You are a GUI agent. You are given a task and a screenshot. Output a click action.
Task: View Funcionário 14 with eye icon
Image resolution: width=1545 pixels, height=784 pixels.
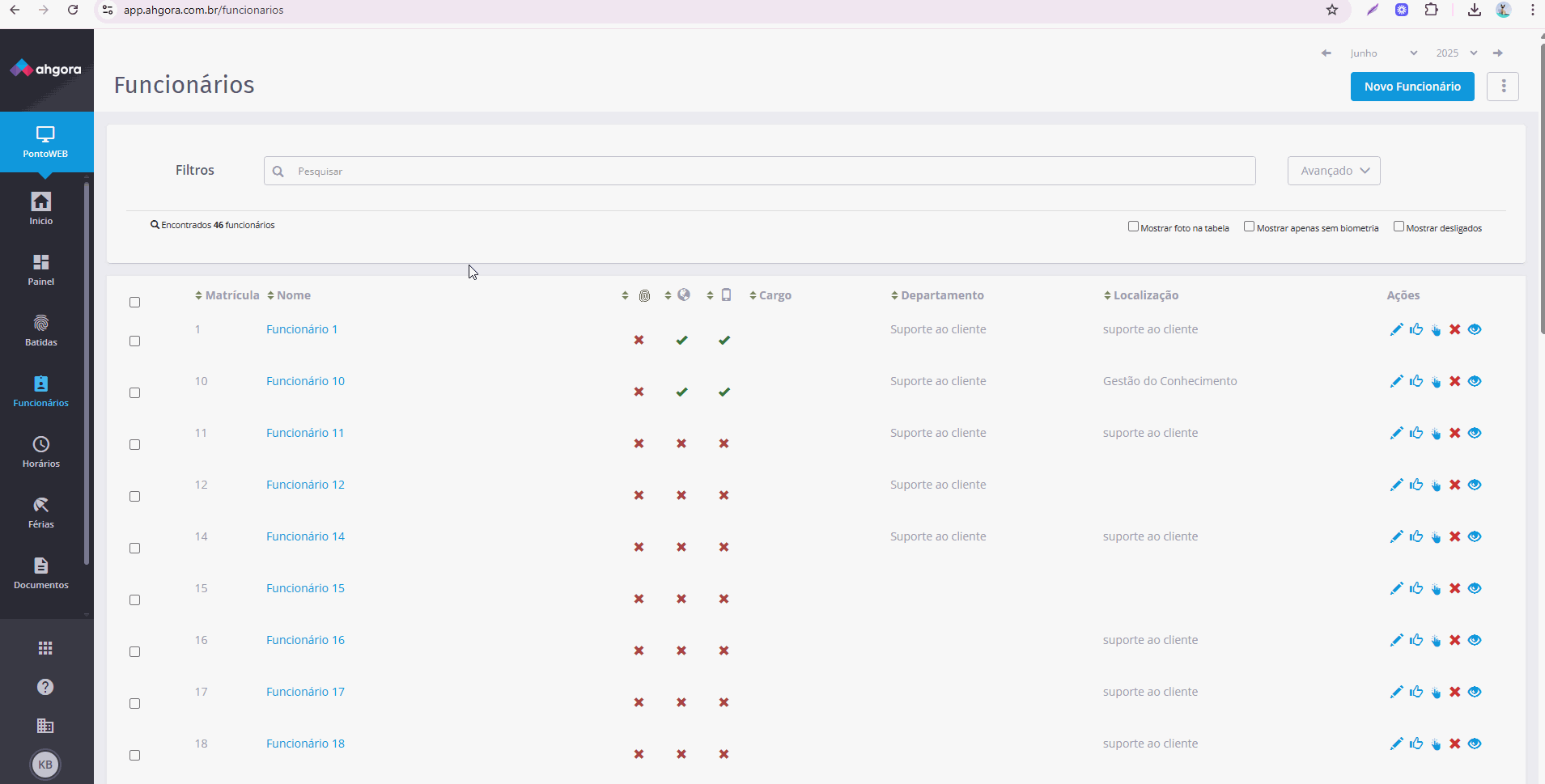point(1475,536)
